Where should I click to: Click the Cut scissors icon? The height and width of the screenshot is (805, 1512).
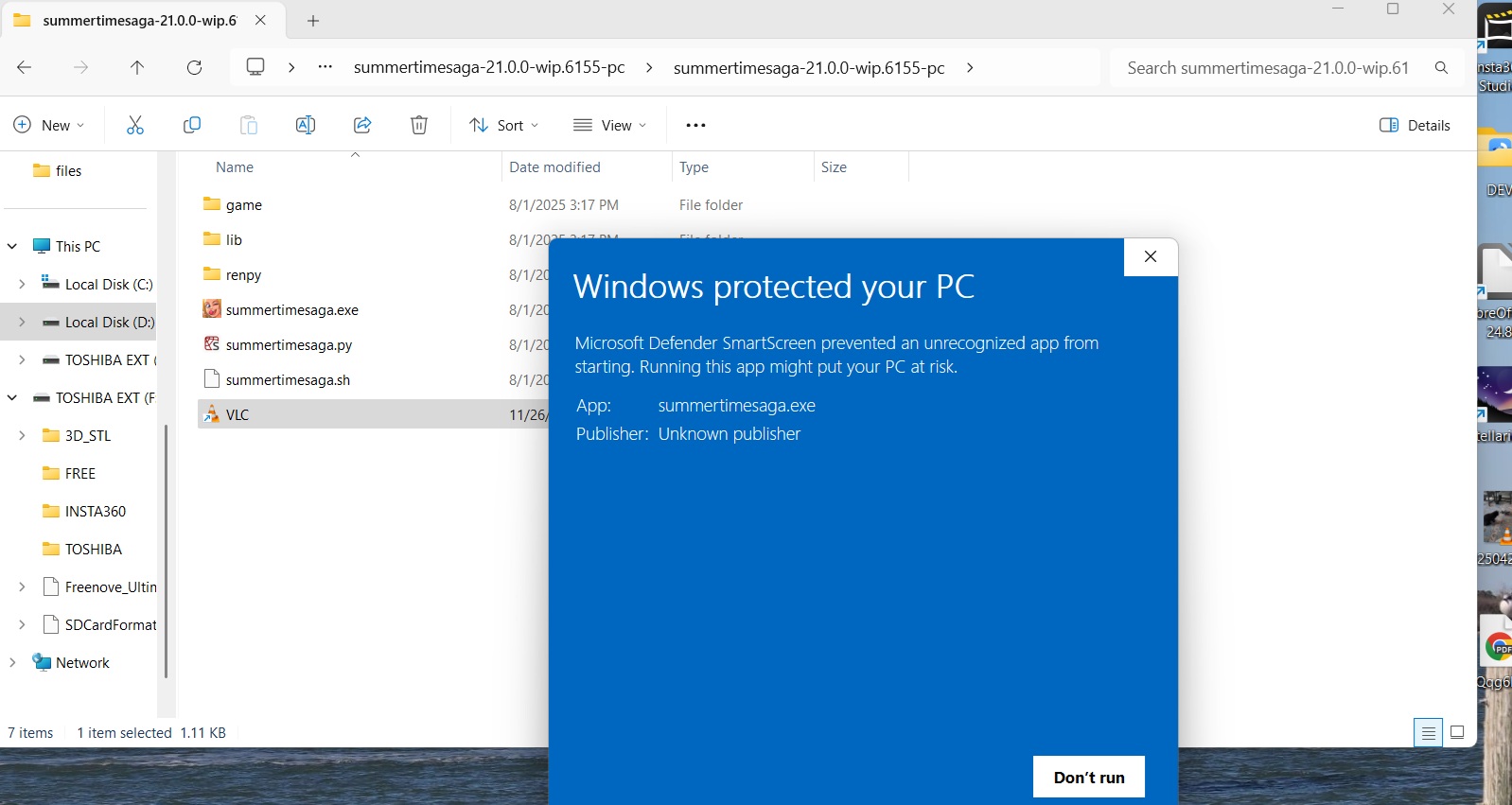pyautogui.click(x=135, y=125)
